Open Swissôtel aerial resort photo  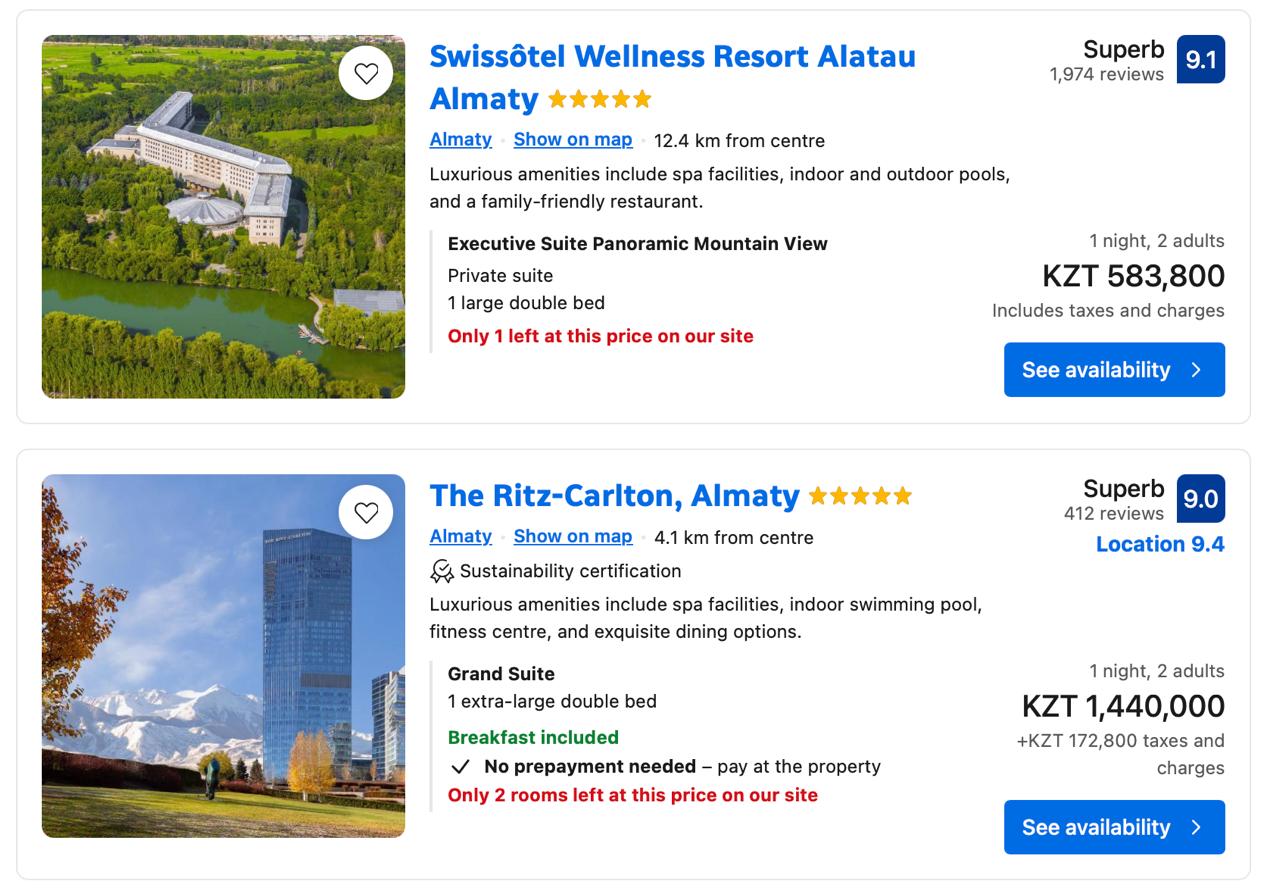(223, 217)
